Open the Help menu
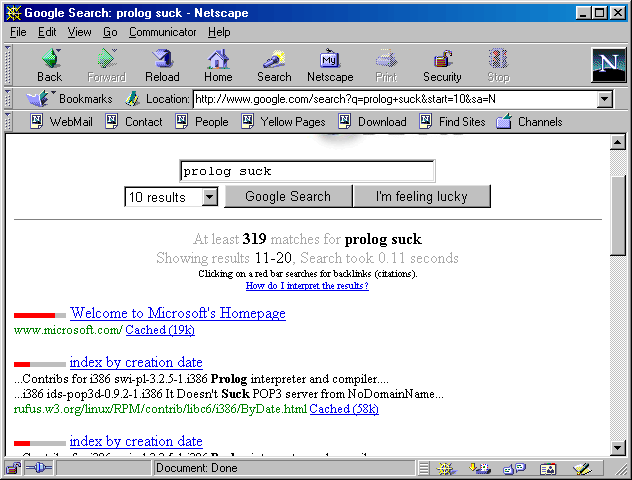This screenshot has height=480, width=632. [x=219, y=32]
